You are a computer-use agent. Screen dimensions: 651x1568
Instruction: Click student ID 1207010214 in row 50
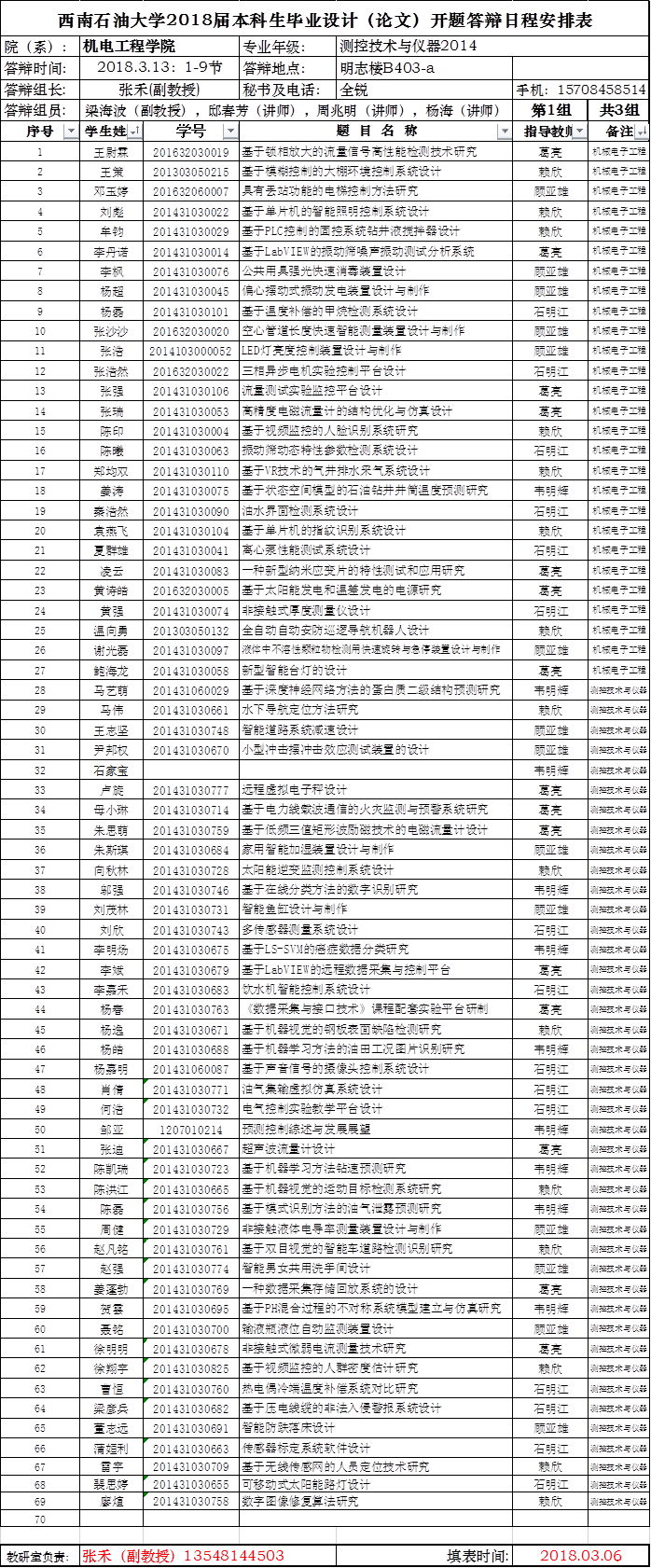pos(191,1130)
